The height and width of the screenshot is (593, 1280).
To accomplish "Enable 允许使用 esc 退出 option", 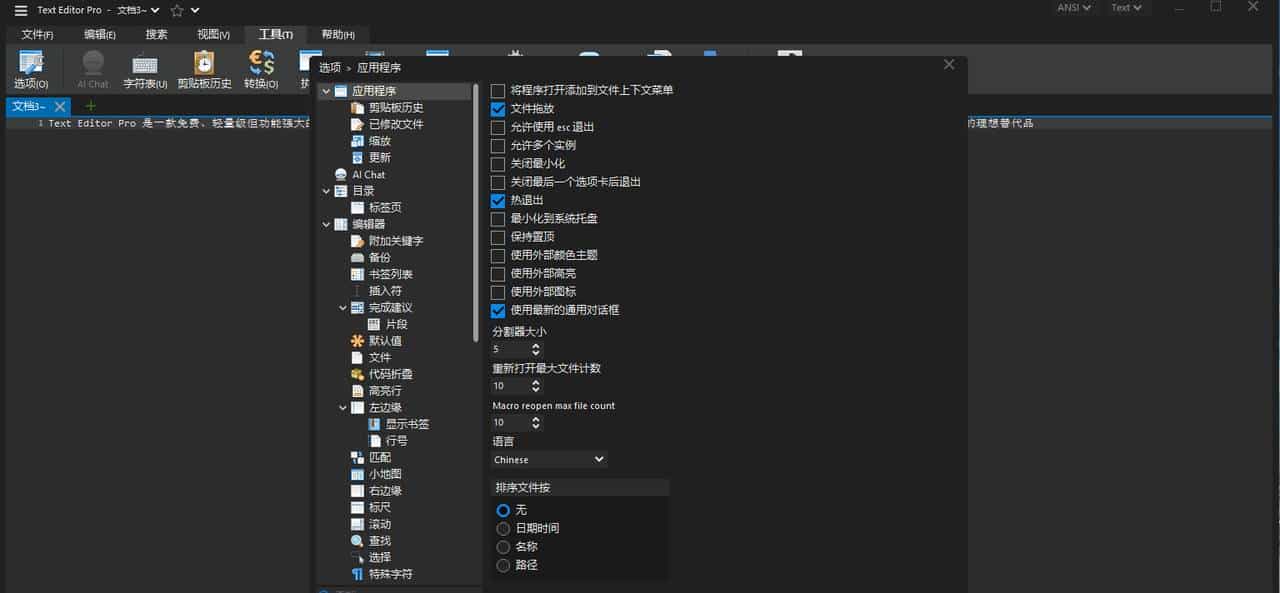I will [497, 127].
